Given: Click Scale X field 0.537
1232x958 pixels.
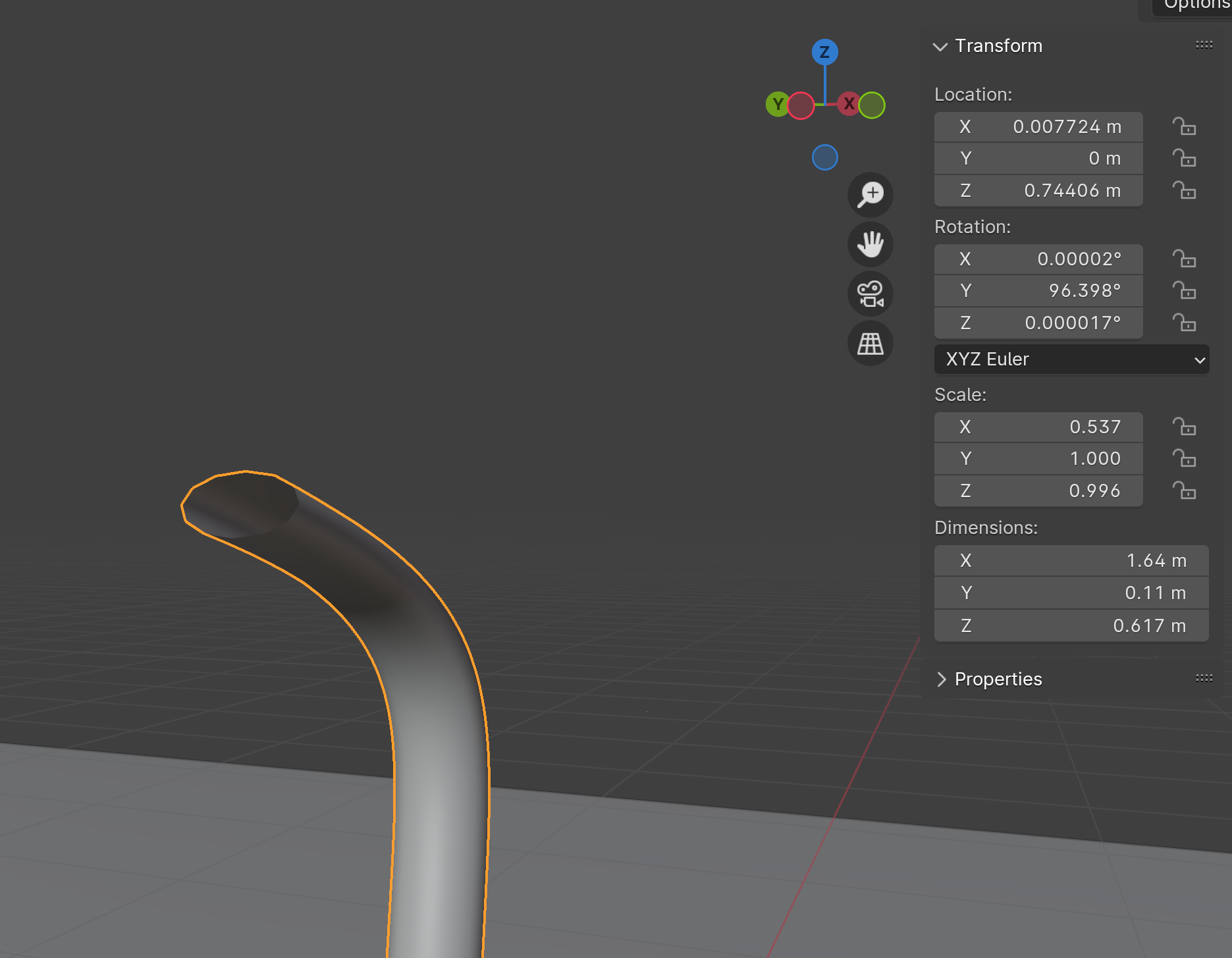Looking at the screenshot, I should [x=1038, y=427].
